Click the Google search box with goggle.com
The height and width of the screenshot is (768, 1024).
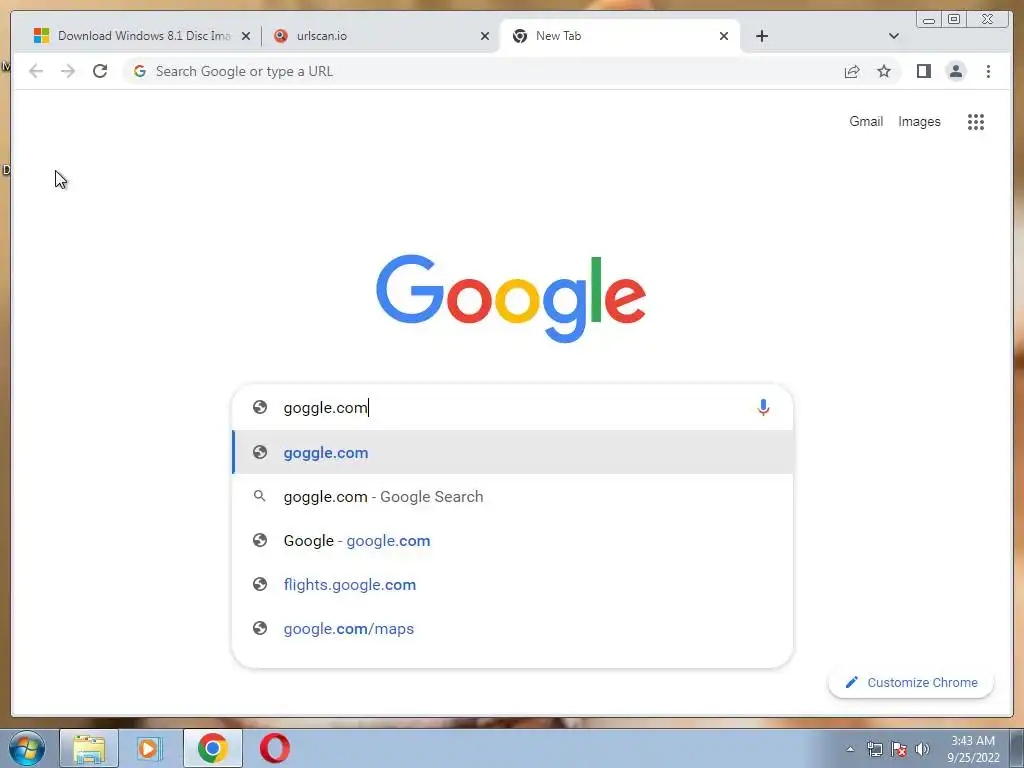click(513, 408)
